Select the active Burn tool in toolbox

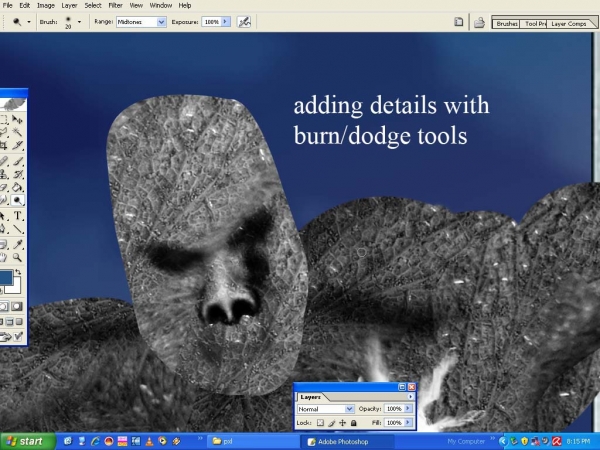pos(17,201)
